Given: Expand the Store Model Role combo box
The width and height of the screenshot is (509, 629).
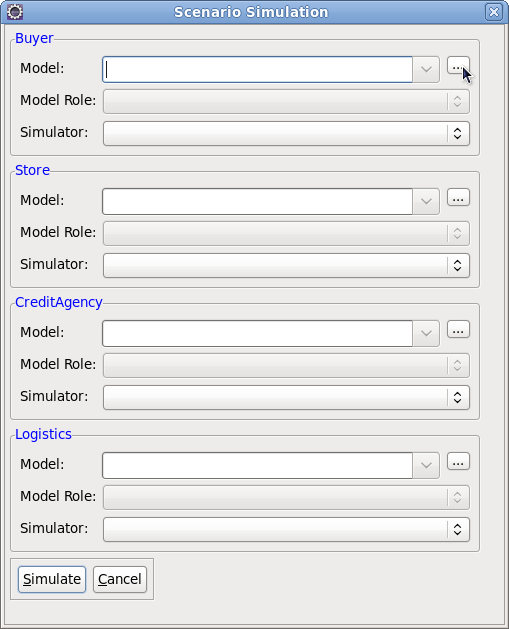Looking at the screenshot, I should coord(286,233).
